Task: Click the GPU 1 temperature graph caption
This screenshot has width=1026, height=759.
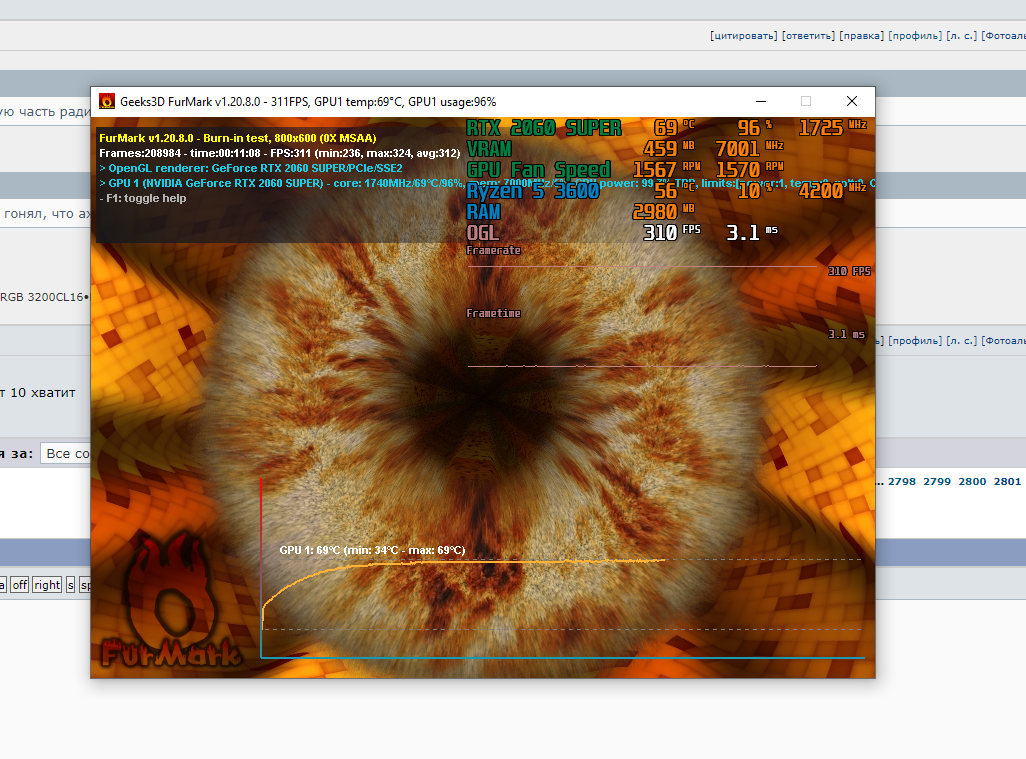Action: (x=372, y=550)
